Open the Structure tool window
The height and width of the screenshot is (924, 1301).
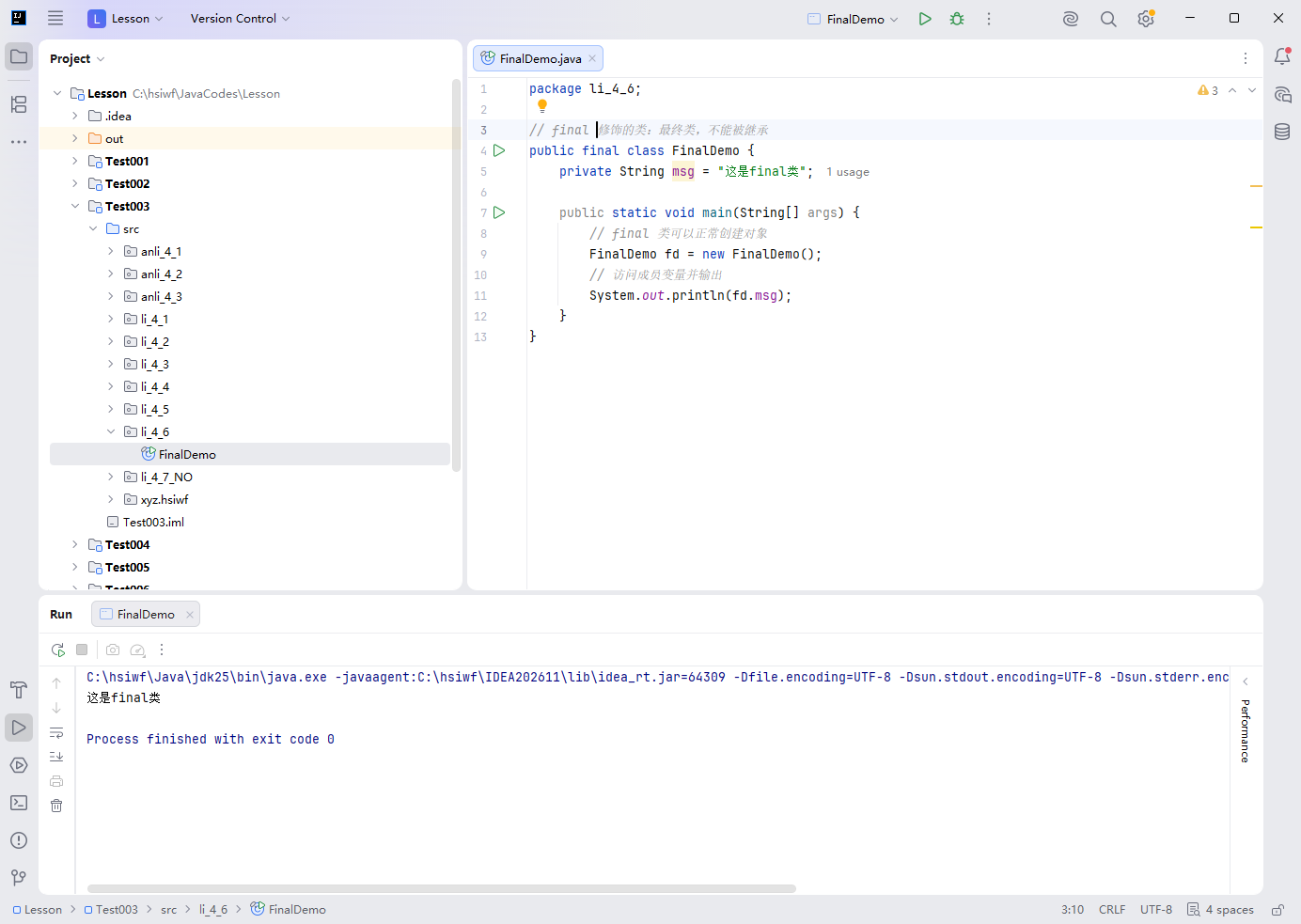(19, 104)
